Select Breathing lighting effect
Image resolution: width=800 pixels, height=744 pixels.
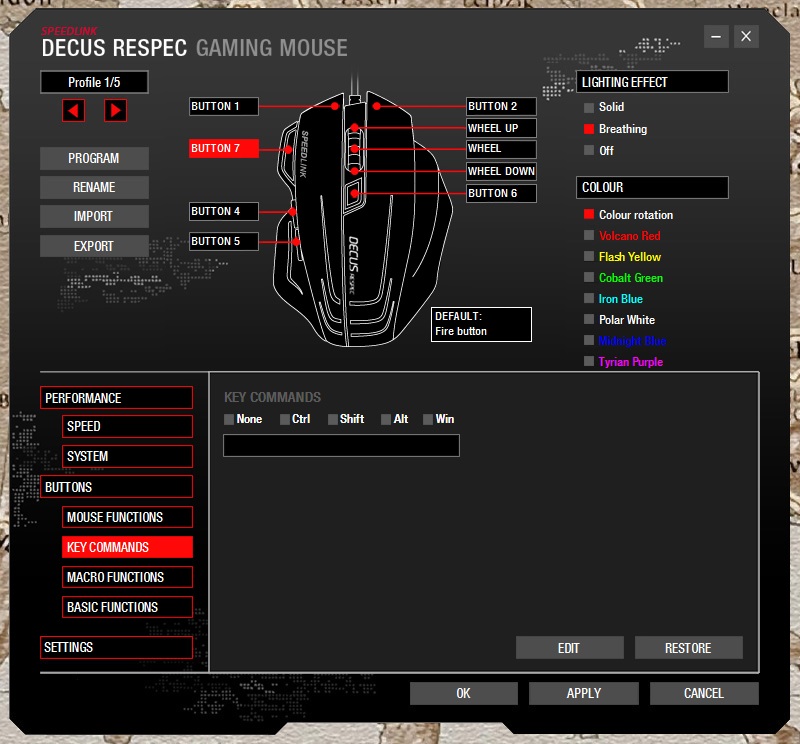pos(589,129)
